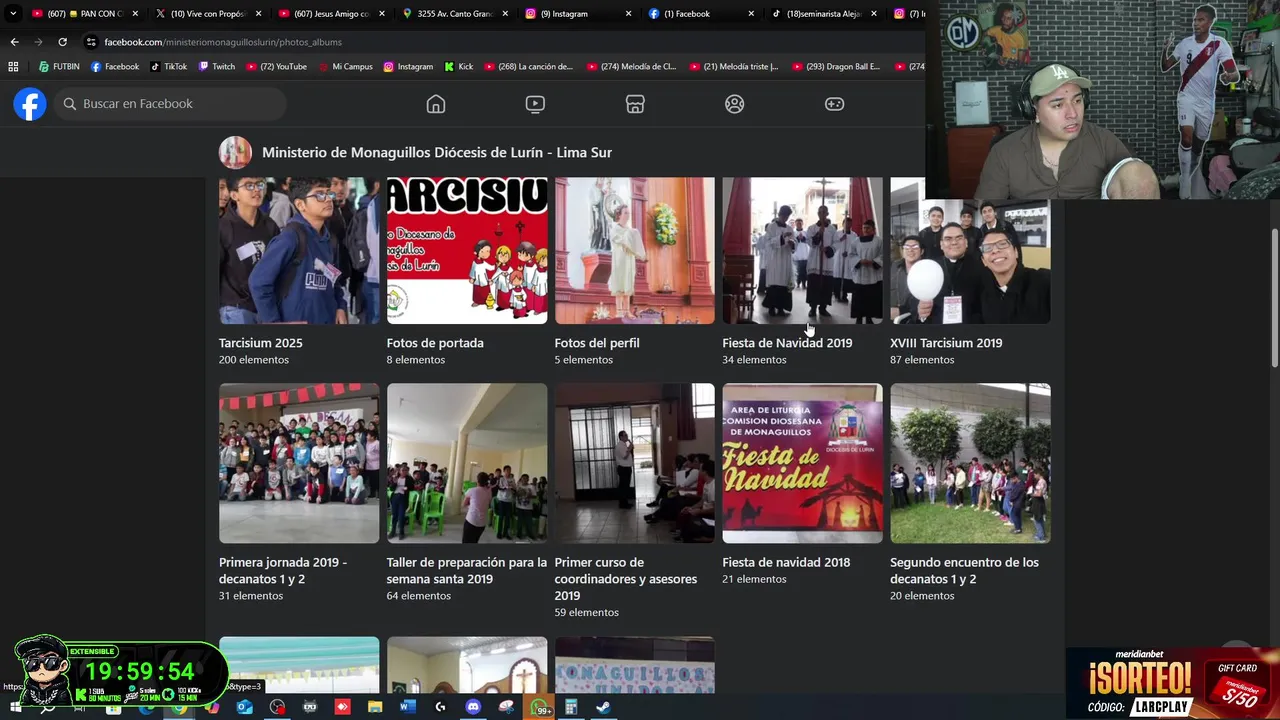Viewport: 1280px width, 720px height.
Task: Open the Fiesta de Navidad 2019 album thumbnail
Action: click(x=803, y=251)
